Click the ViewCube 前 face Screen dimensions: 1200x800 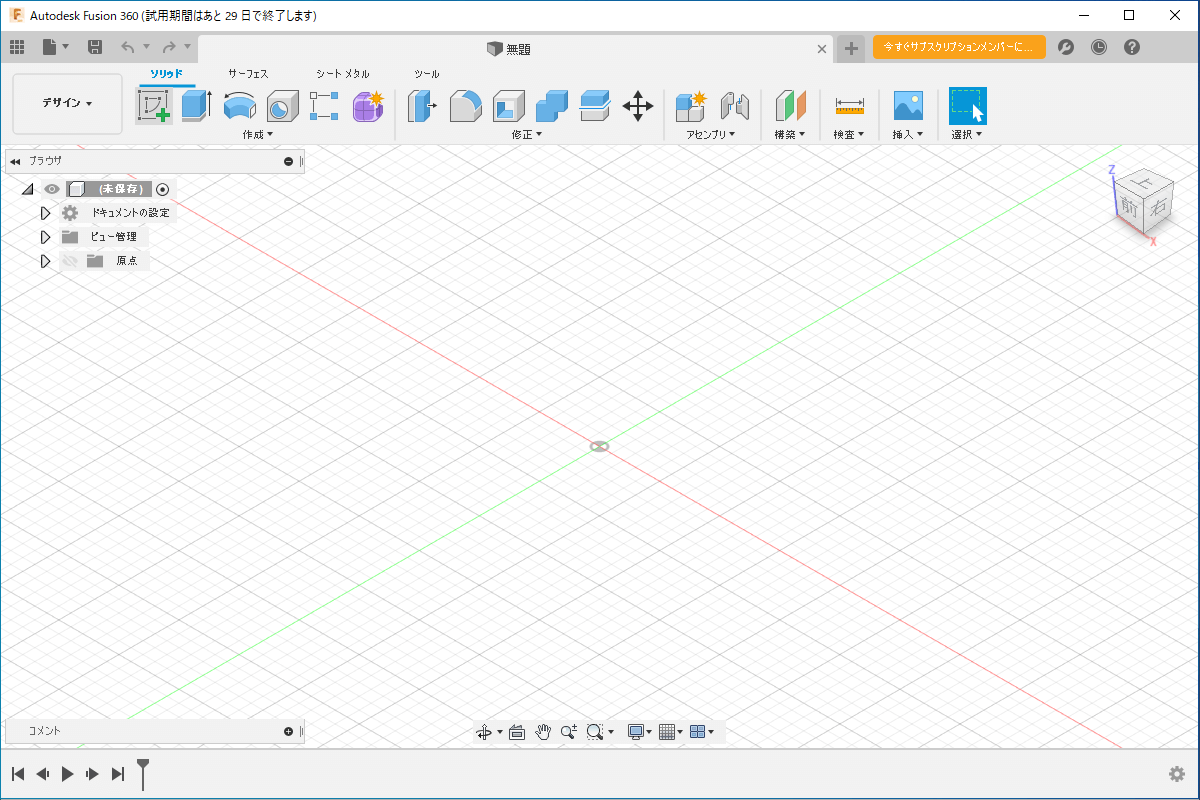click(x=1129, y=207)
